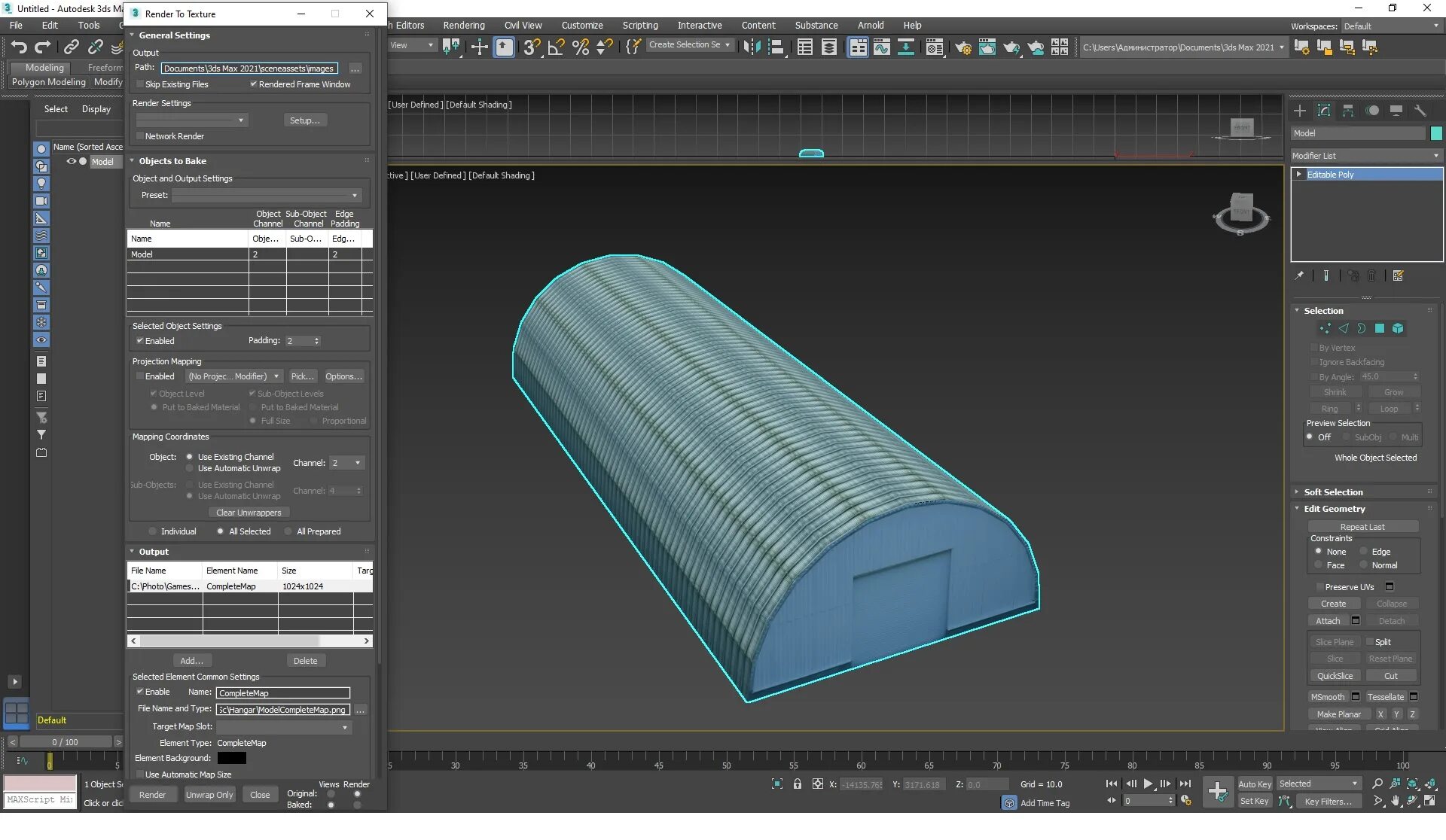Open the Mapping Coordinates Object Channel dropdown
1446x840 pixels.
346,463
